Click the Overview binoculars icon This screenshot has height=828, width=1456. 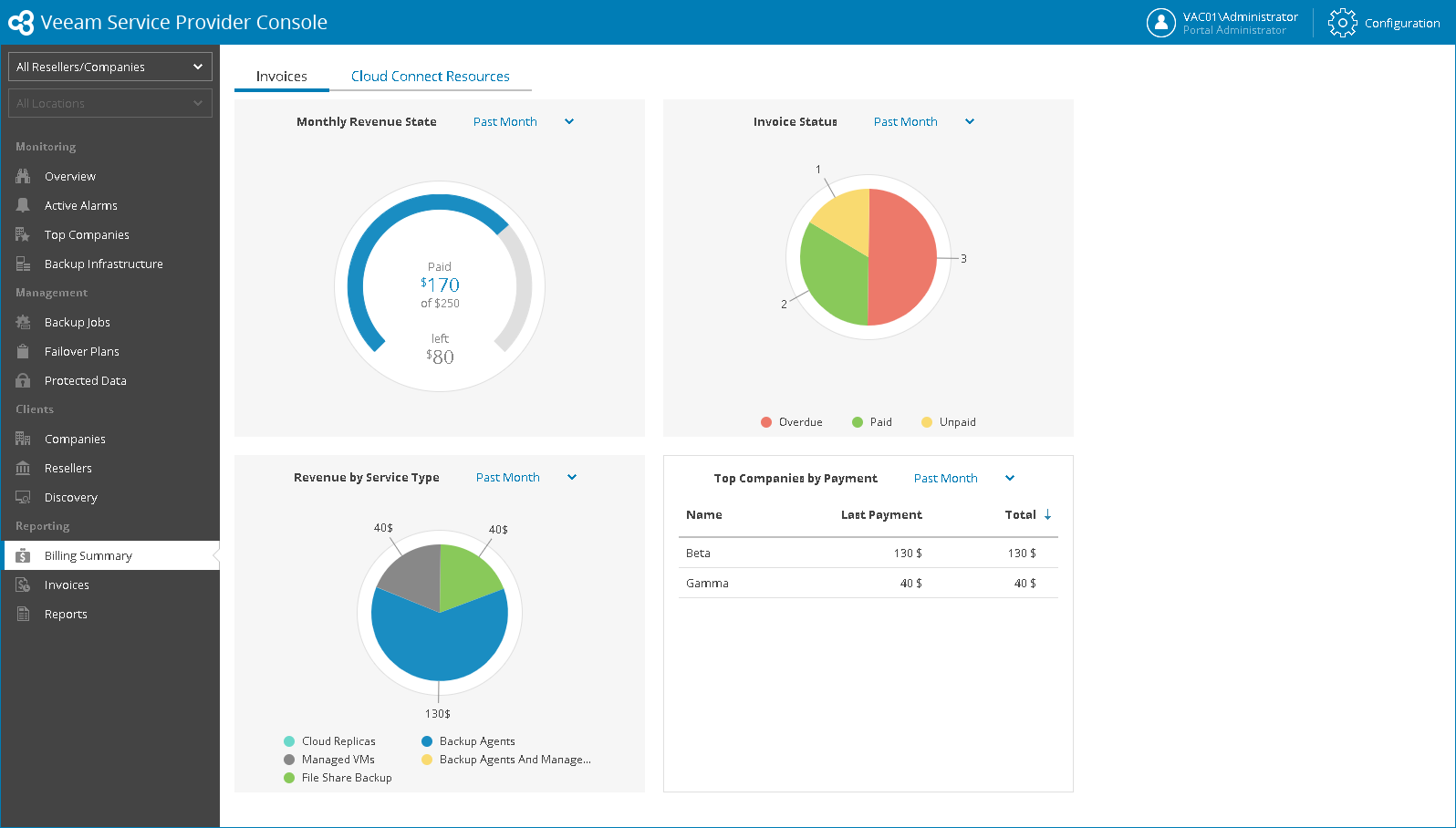pos(23,176)
